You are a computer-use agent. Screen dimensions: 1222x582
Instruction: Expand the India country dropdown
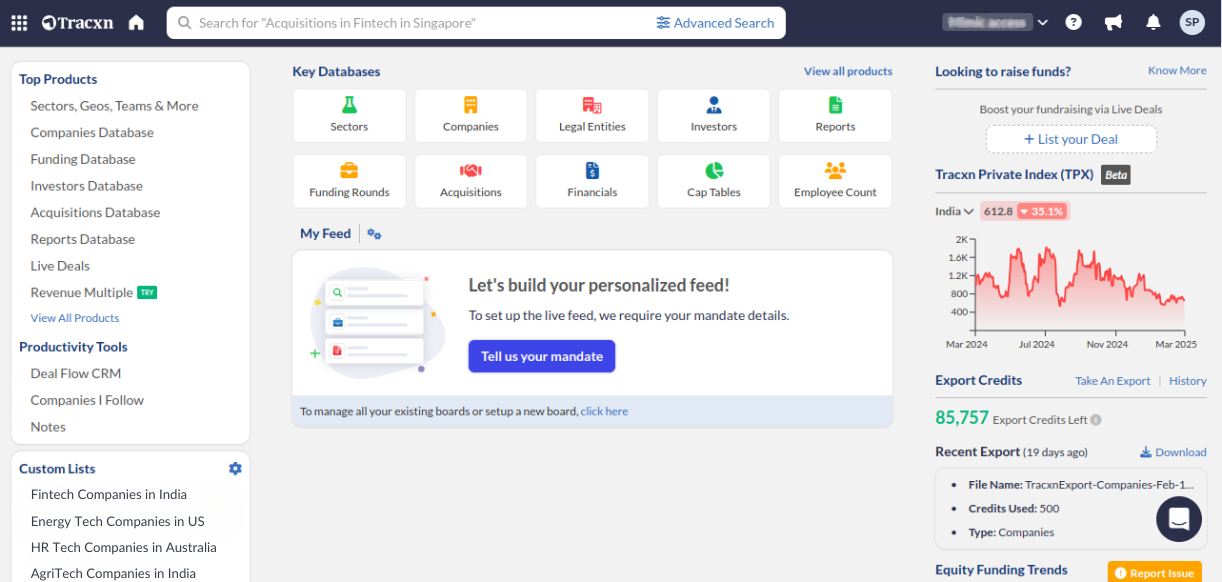click(x=954, y=211)
